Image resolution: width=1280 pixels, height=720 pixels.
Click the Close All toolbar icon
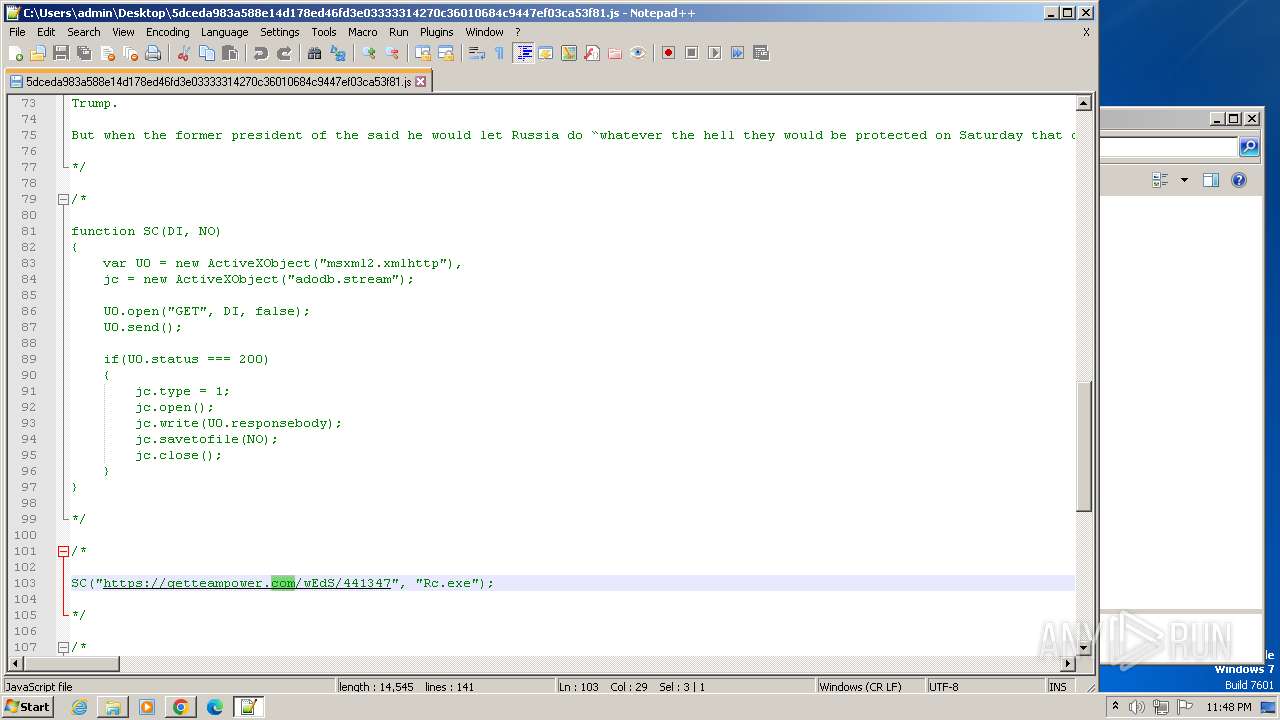[x=130, y=53]
